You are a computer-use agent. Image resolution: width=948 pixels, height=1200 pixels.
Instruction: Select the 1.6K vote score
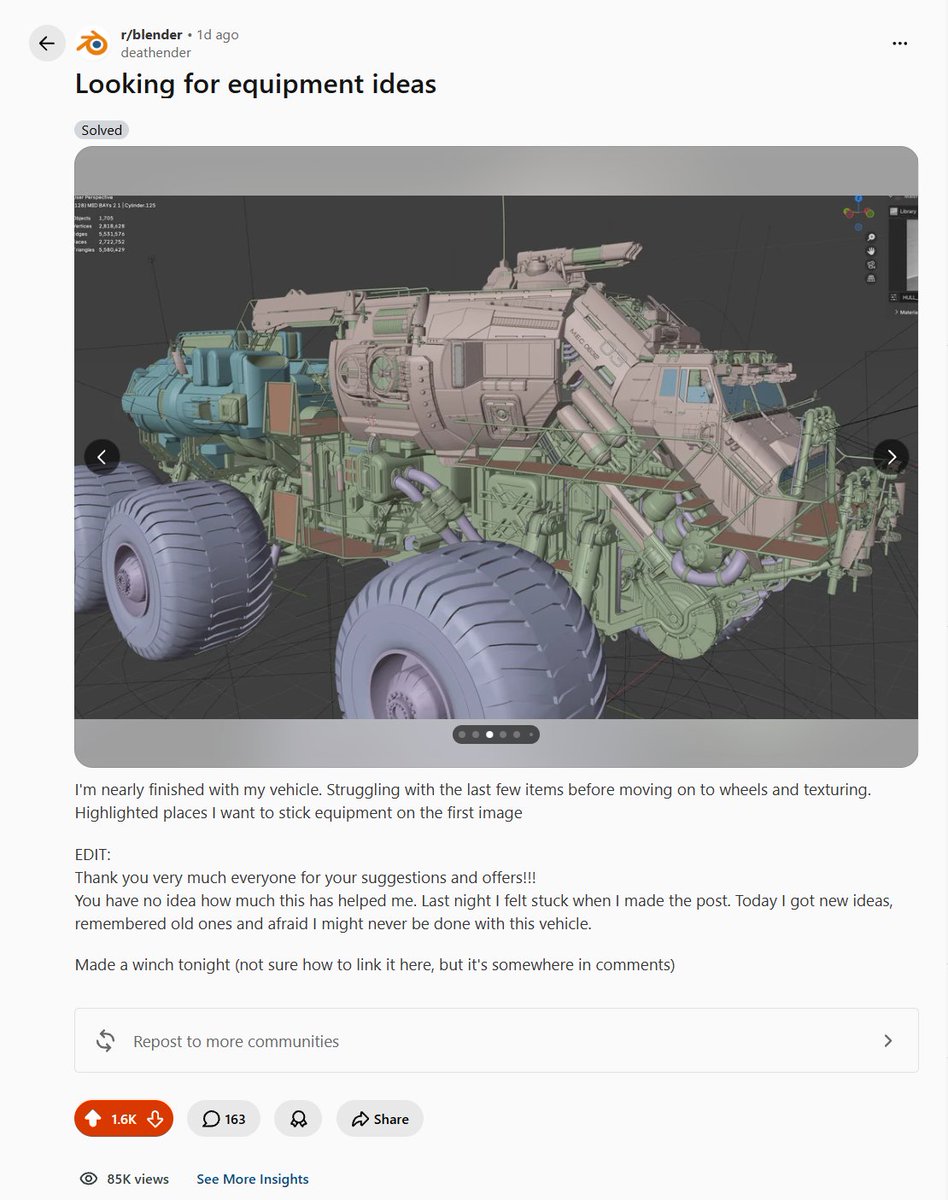(x=124, y=1119)
